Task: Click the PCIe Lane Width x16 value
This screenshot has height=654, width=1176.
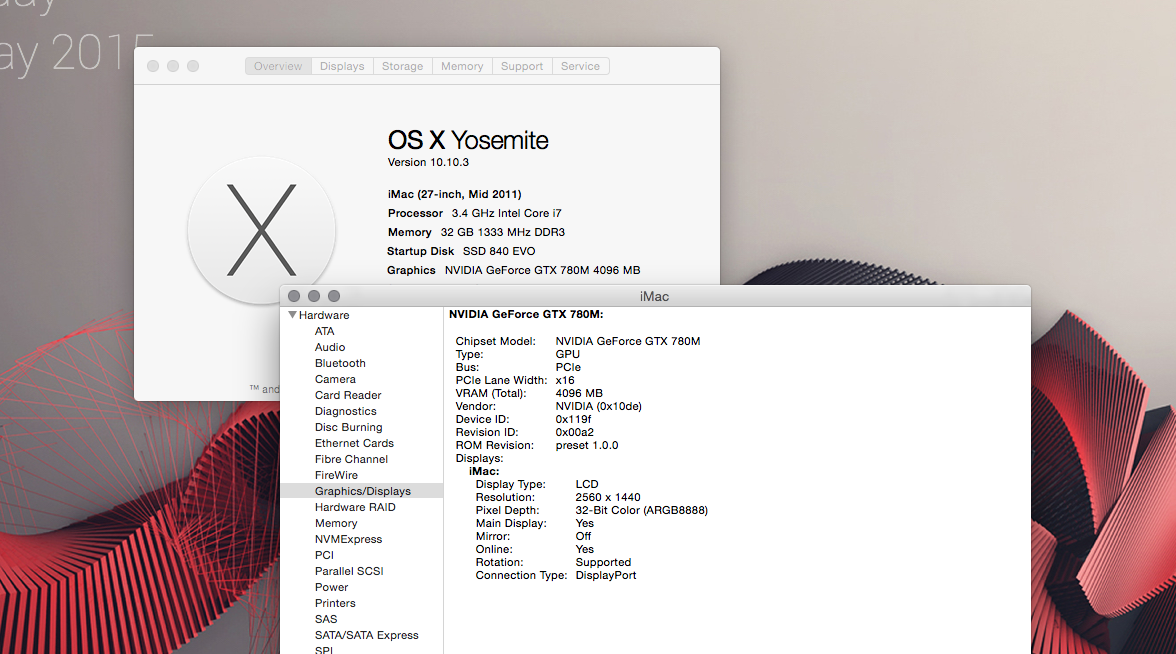Action: (565, 380)
